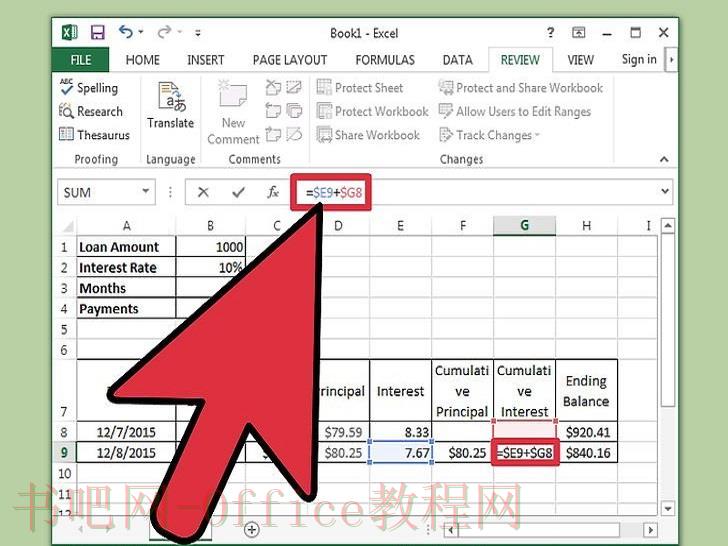Open the Name Box dropdown arrow
The height and width of the screenshot is (546, 728).
pyautogui.click(x=145, y=191)
